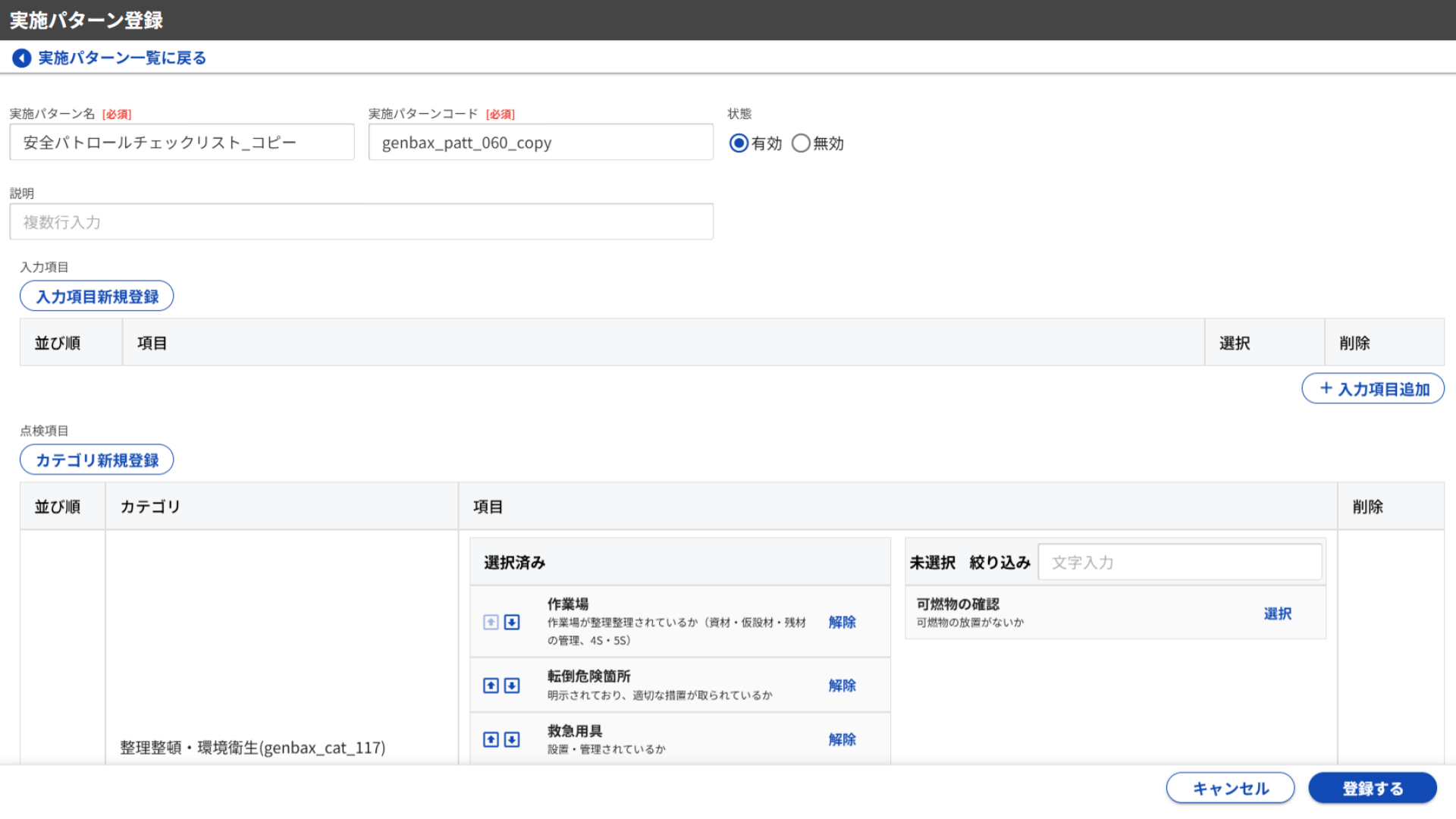This screenshot has width=1456, height=819.
Task: Click the 説明 multiline input field
Action: coord(361,222)
